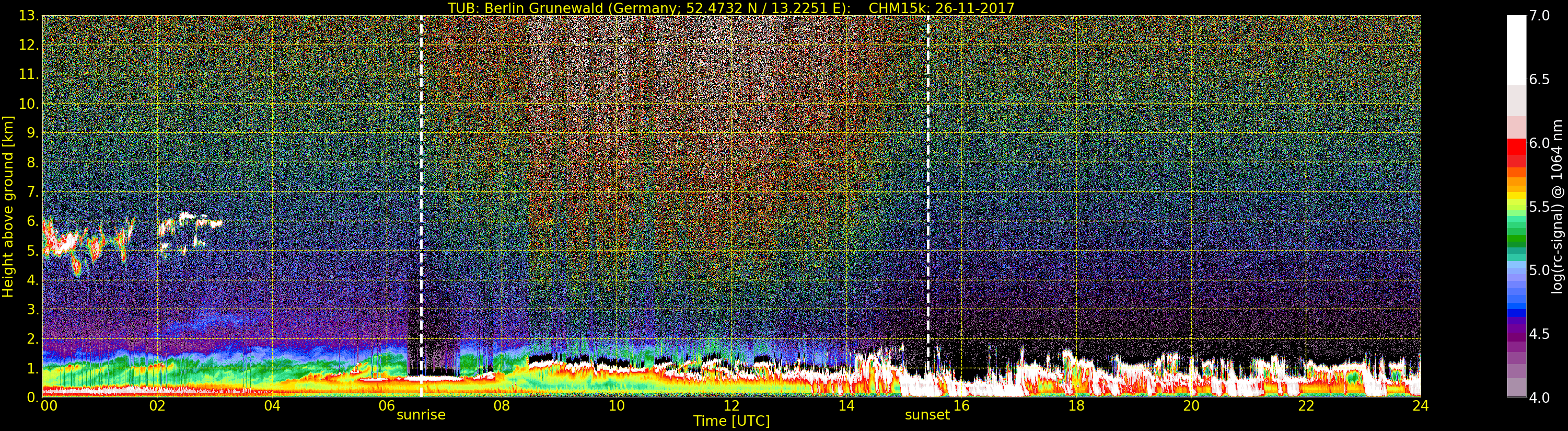Click time axis tick '06'
Image resolution: width=1568 pixels, height=431 pixels.
[x=387, y=405]
